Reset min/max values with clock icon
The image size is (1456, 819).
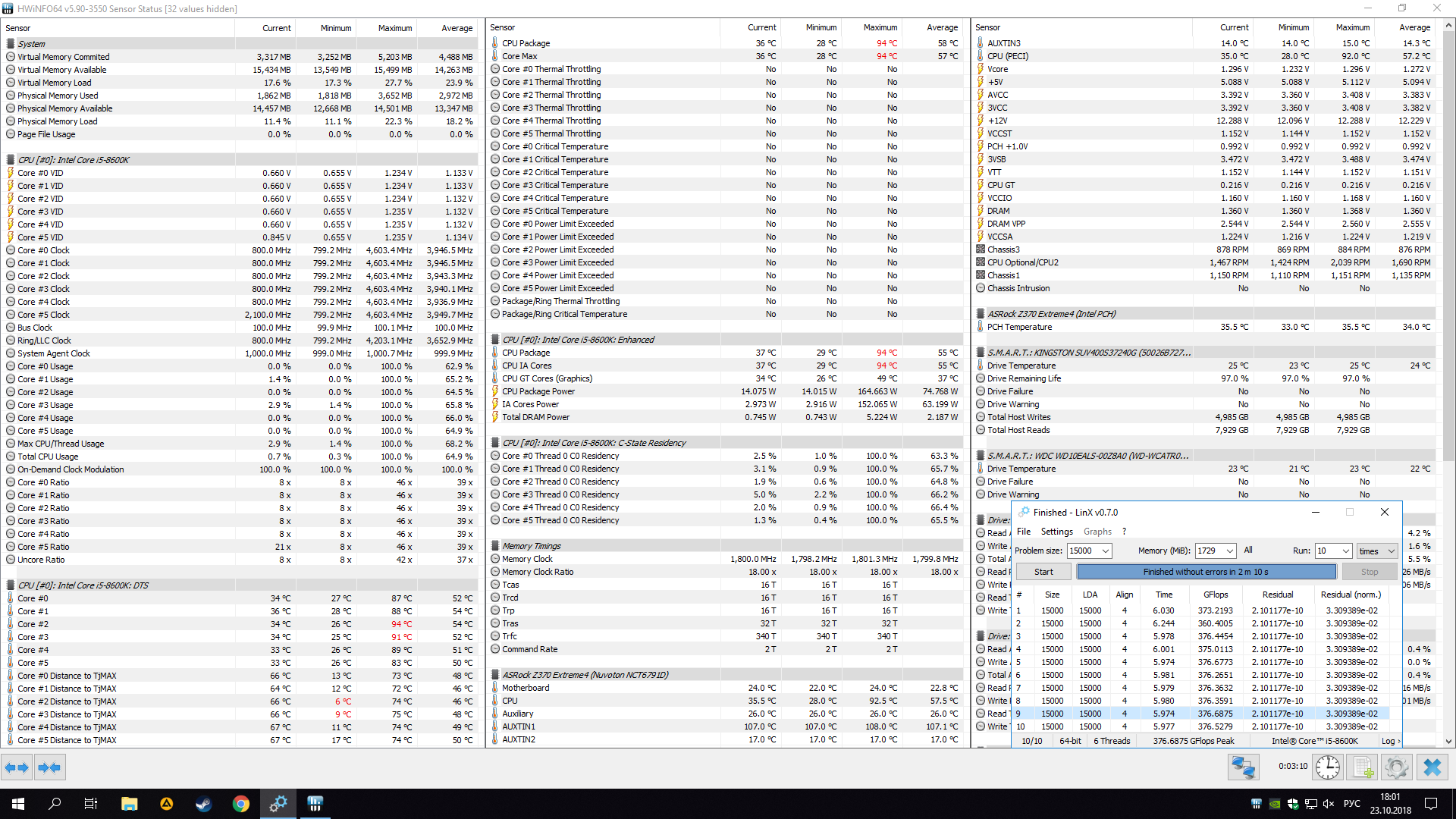(1327, 767)
